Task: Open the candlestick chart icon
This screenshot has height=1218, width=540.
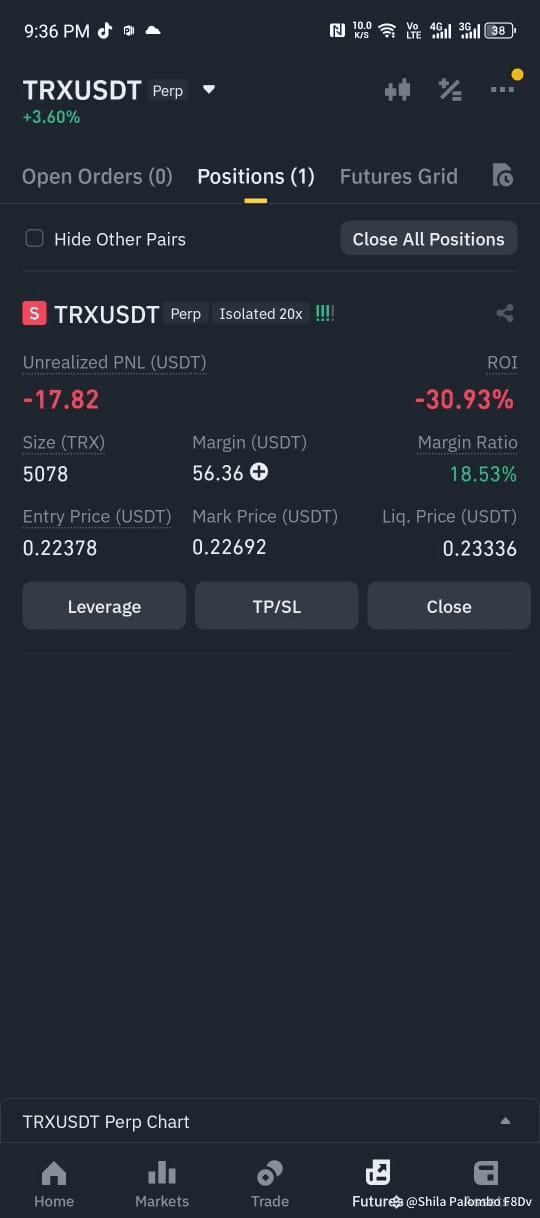Action: point(397,90)
